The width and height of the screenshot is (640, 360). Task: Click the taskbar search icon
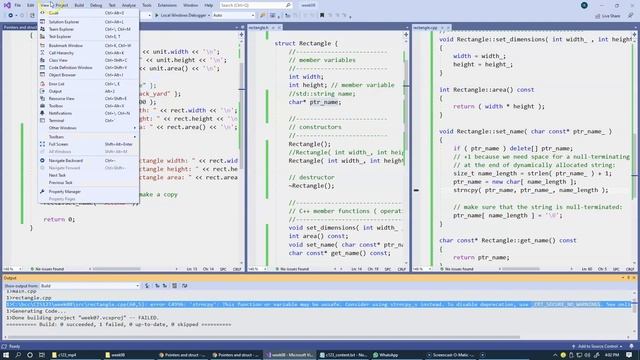point(18,355)
